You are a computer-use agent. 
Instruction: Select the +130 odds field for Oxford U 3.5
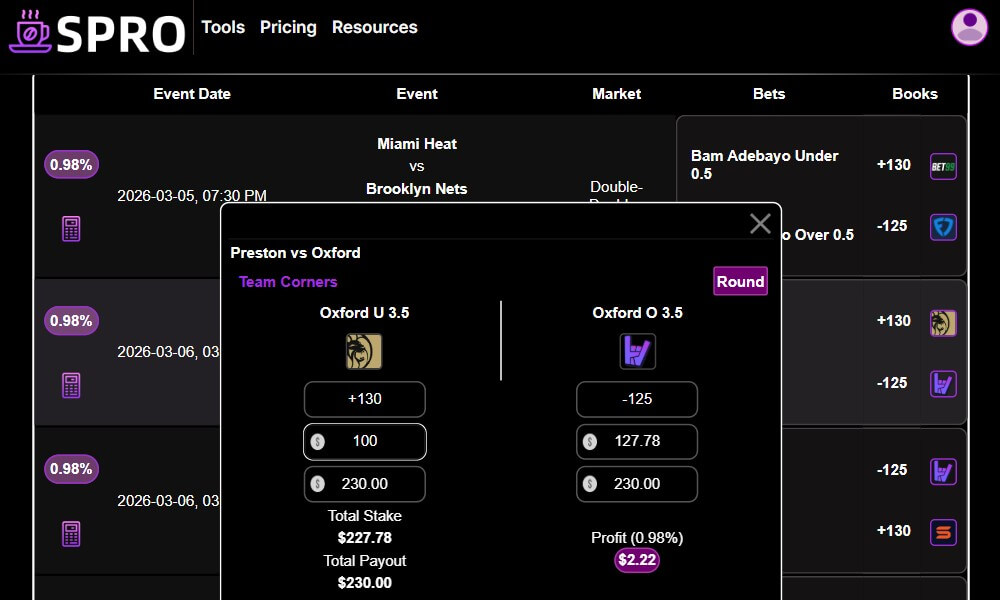364,399
